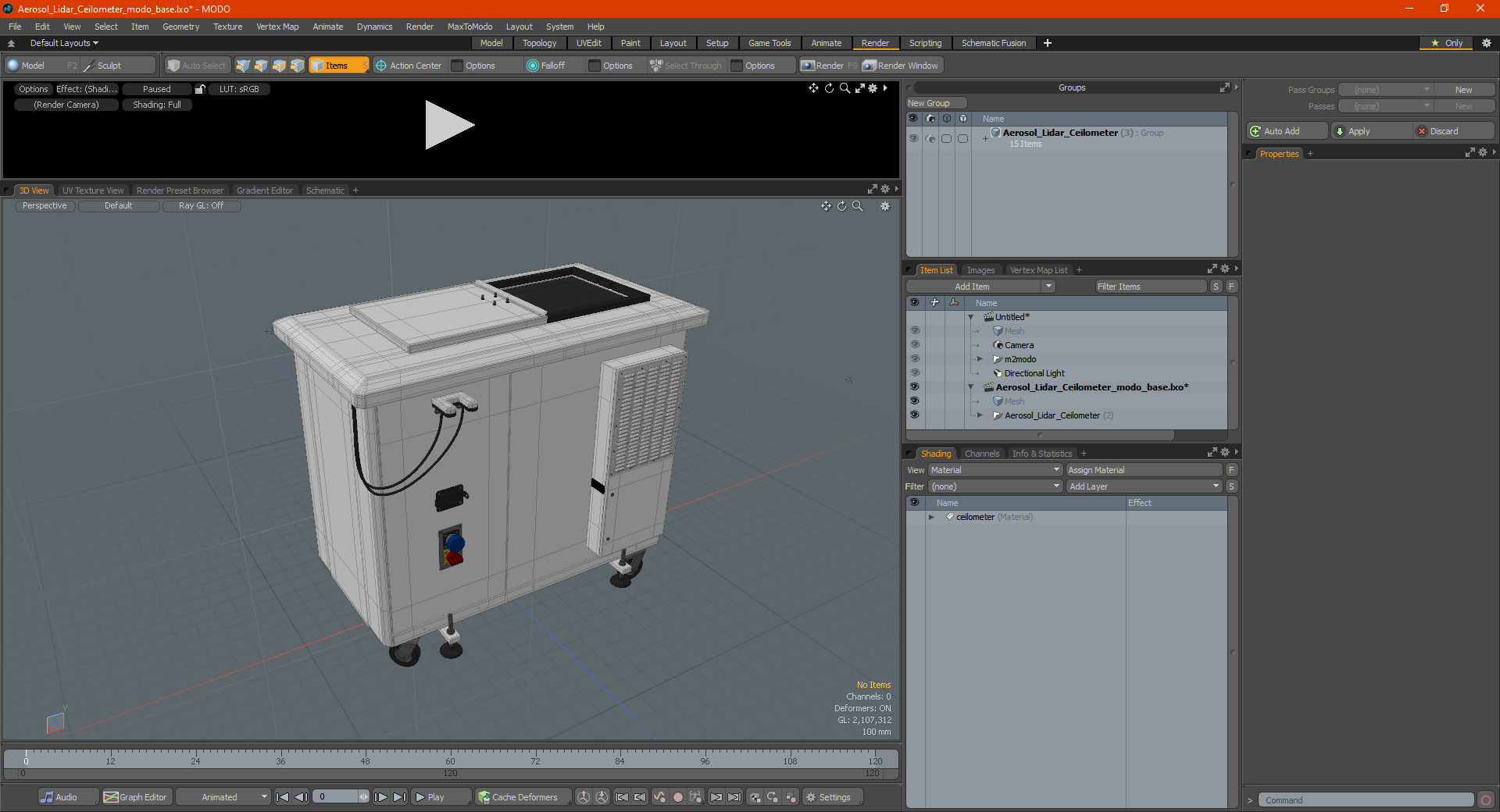Open Animated keying dropdown
The width and height of the screenshot is (1500, 812).
point(223,797)
